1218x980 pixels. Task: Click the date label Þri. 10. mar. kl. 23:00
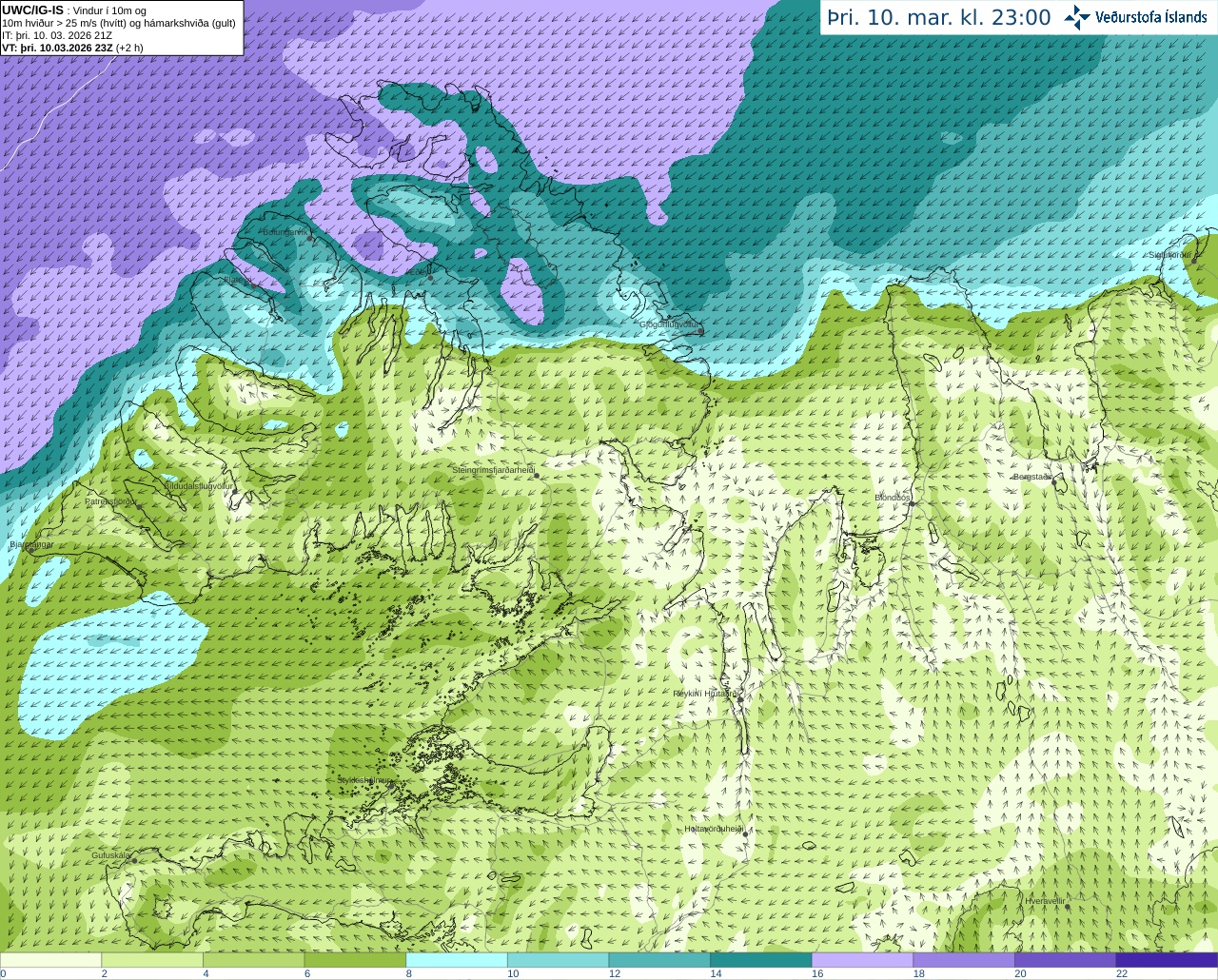click(939, 17)
